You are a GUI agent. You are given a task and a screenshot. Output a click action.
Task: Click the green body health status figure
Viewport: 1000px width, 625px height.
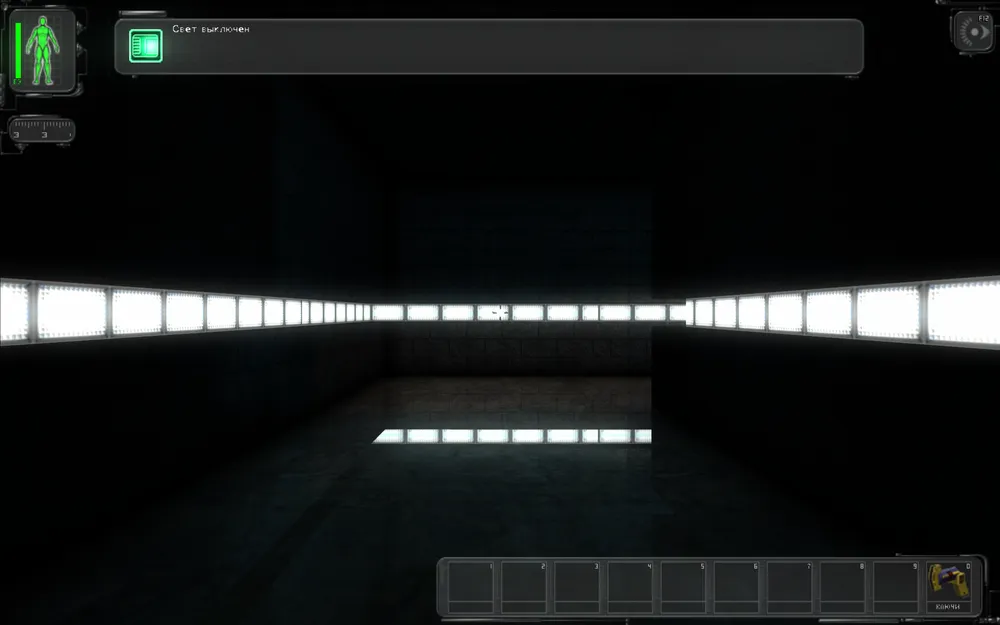click(x=43, y=50)
